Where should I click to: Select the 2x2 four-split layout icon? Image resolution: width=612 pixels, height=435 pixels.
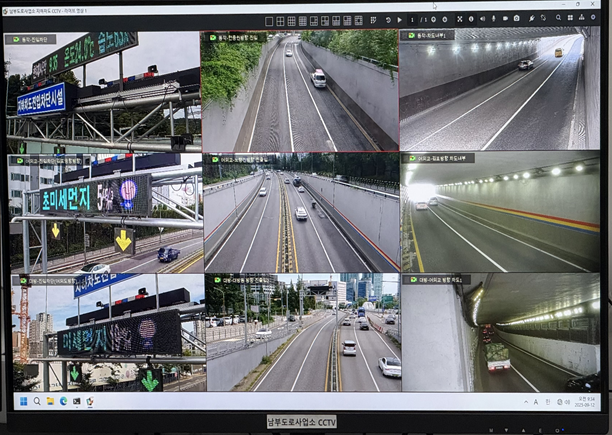click(279, 20)
